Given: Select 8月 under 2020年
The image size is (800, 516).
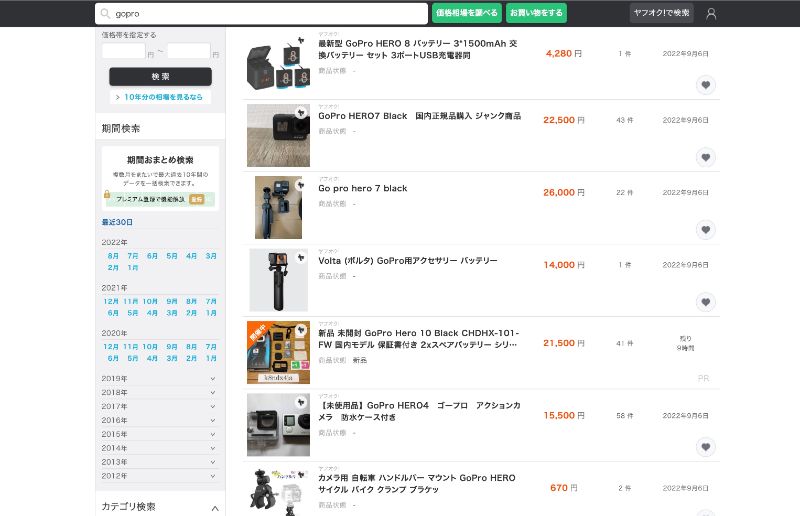Looking at the screenshot, I should 191,347.
